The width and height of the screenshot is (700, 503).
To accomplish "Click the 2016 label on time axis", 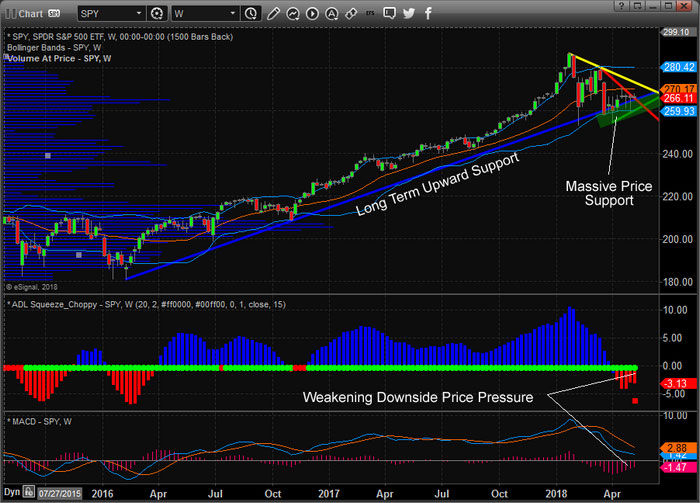I will tap(102, 494).
